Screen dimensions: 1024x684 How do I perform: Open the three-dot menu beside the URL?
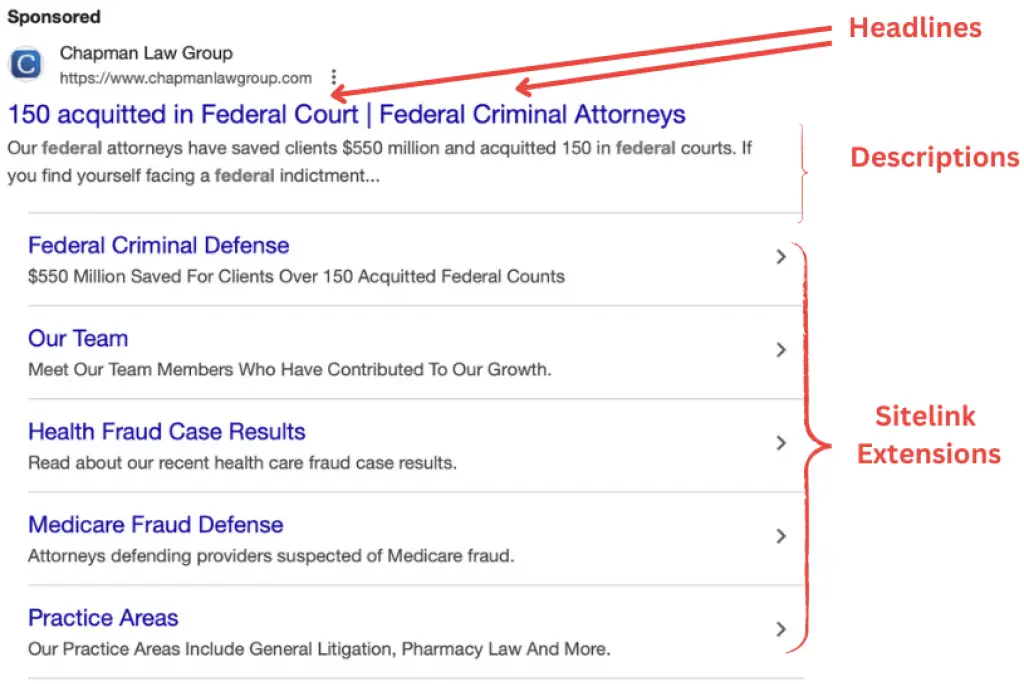(x=333, y=76)
